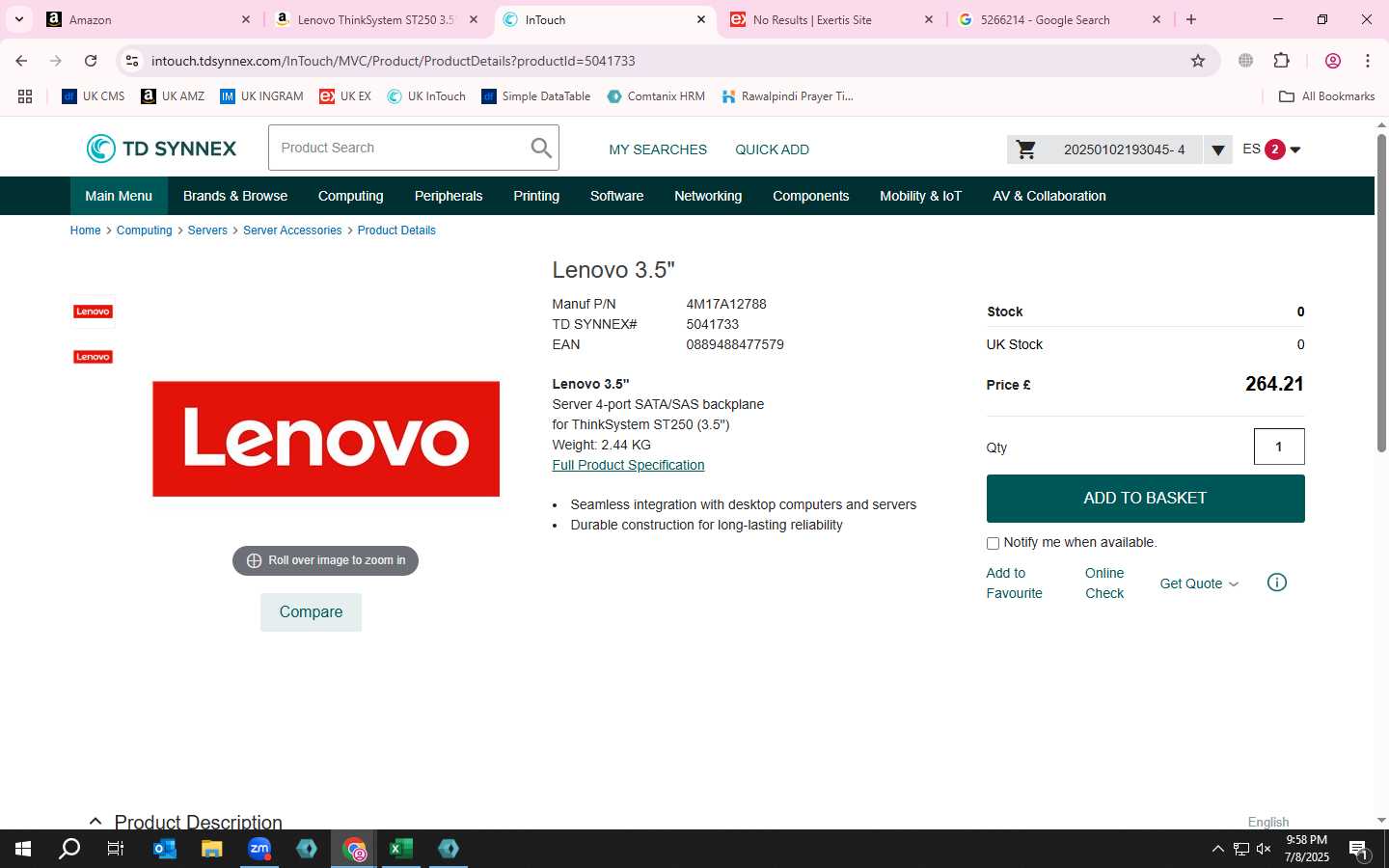Click ADD TO BASKET button
This screenshot has width=1389, height=868.
click(1145, 499)
